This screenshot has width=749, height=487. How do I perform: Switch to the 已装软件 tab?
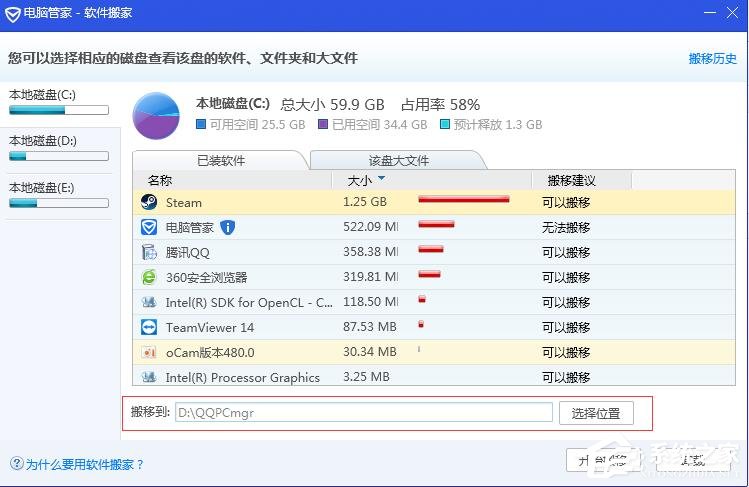pos(221,160)
